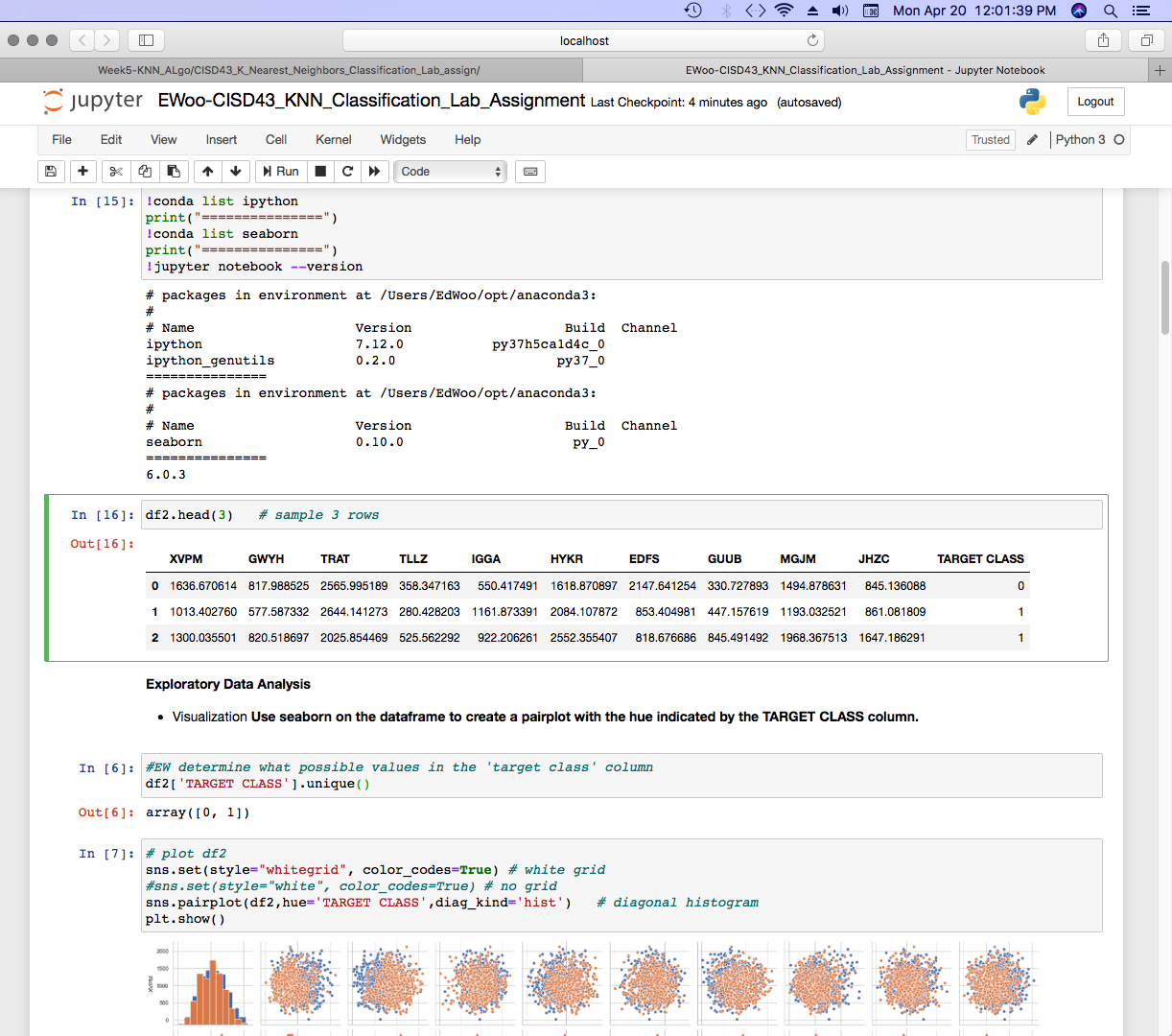Viewport: 1172px width, 1036px height.
Task: Move the selected cell up
Action: pyautogui.click(x=206, y=171)
